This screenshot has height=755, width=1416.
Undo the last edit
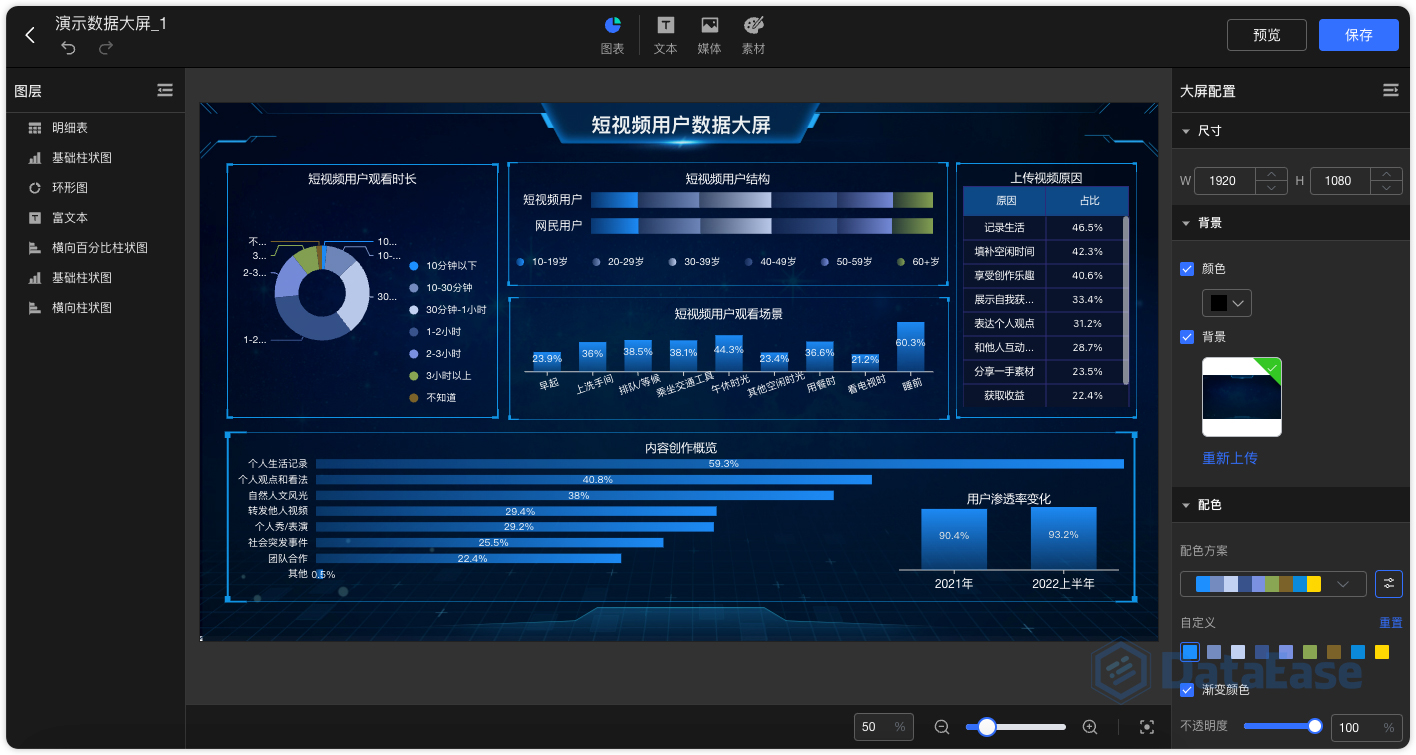click(68, 48)
